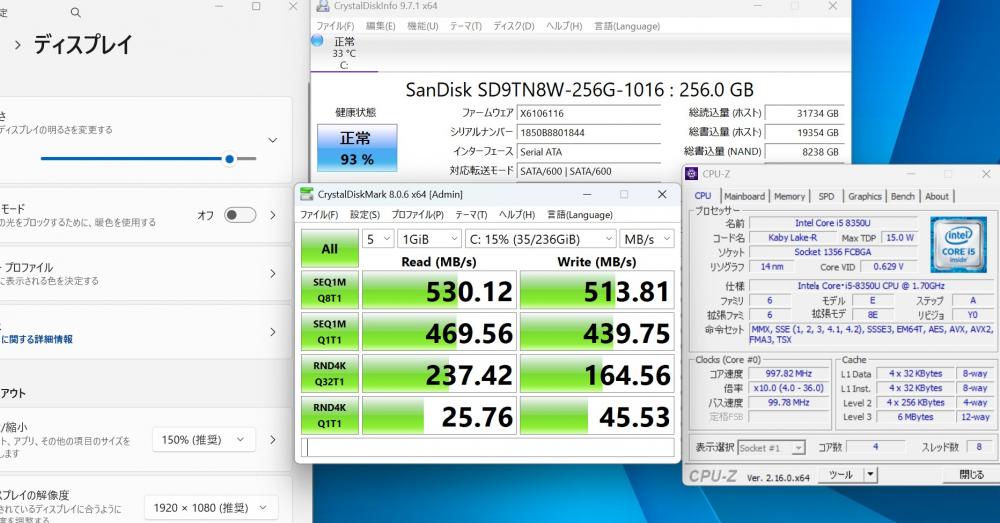Open custom scaling page chevron
The height and width of the screenshot is (523, 1000).
coord(273,439)
